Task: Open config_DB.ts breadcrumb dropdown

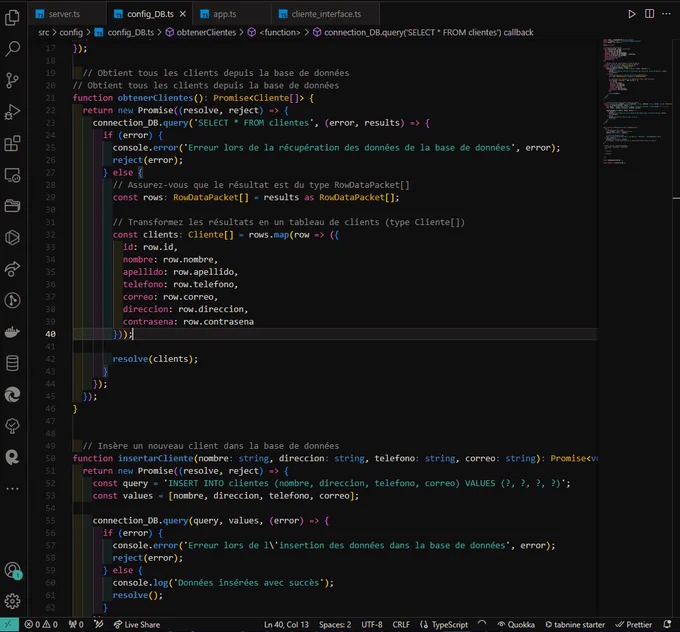Action: (130, 33)
